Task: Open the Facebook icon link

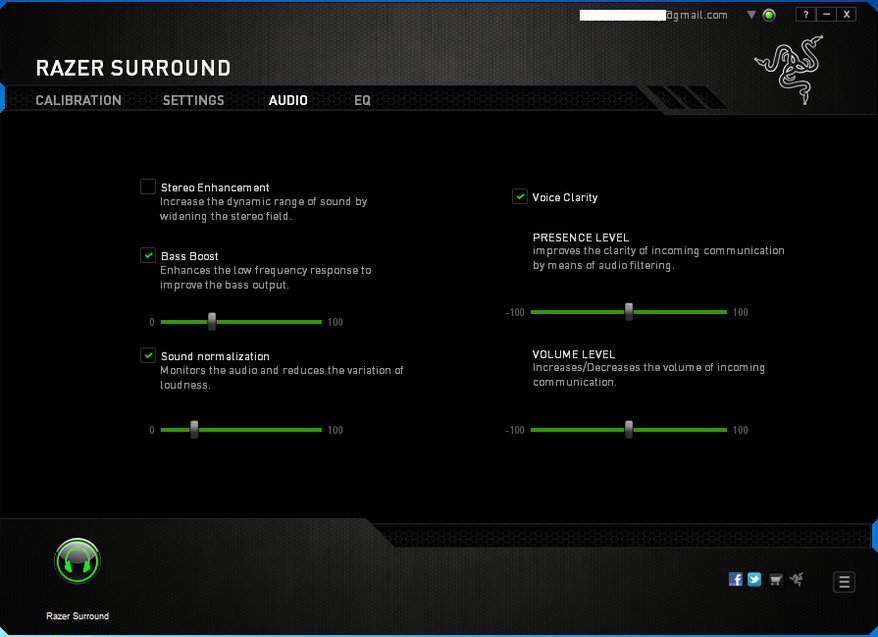Action: (x=735, y=579)
